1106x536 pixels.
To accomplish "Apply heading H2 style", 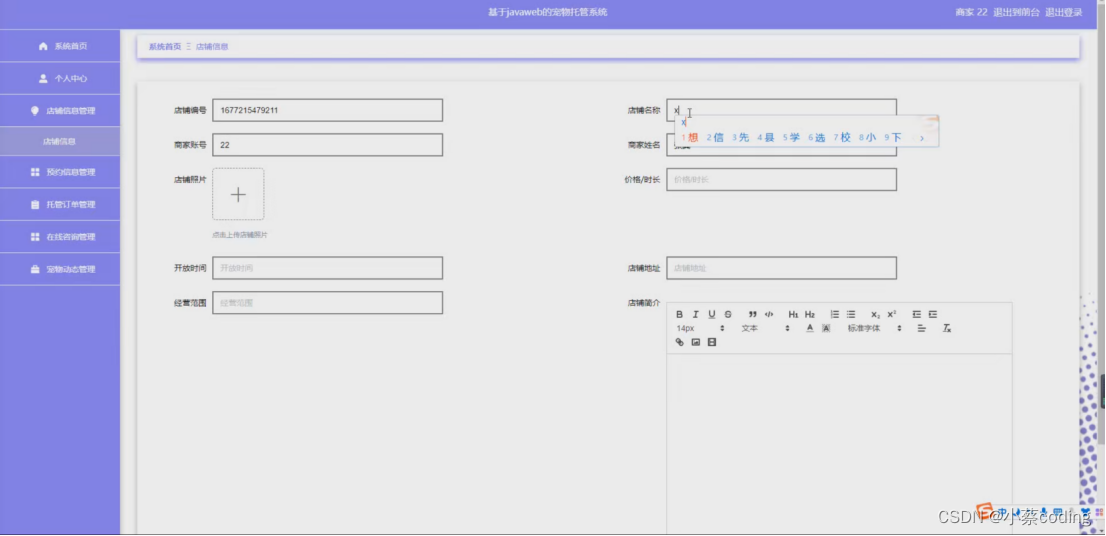I will pos(810,315).
